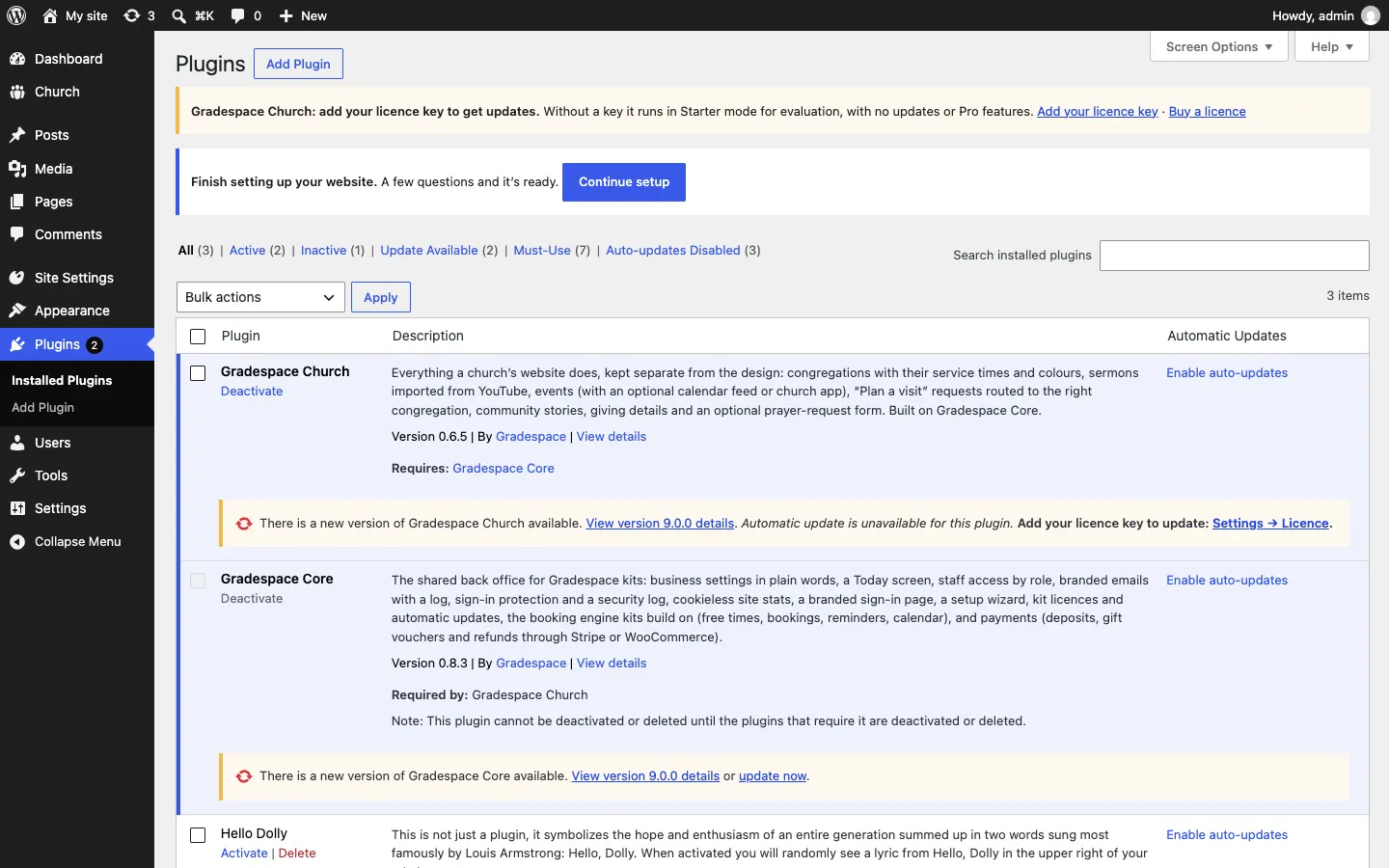Filter by Inactive plugins
Image resolution: width=1389 pixels, height=868 pixels.
[323, 251]
